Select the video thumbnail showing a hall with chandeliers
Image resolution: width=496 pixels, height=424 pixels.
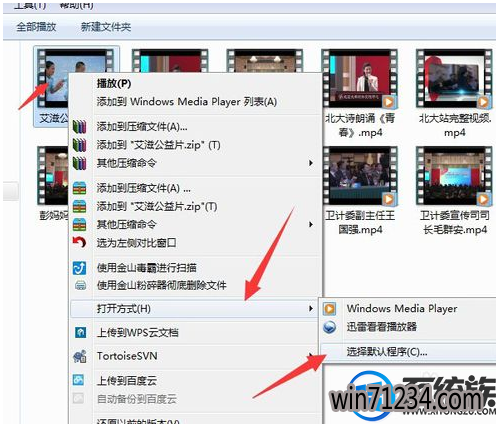click(x=265, y=61)
